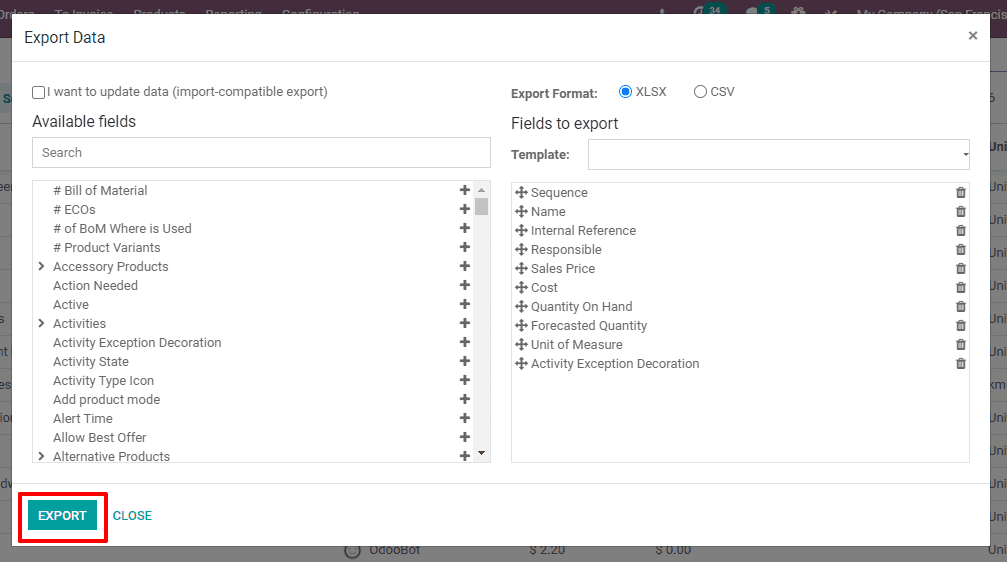Delete Quantity On Hand export field

(961, 306)
